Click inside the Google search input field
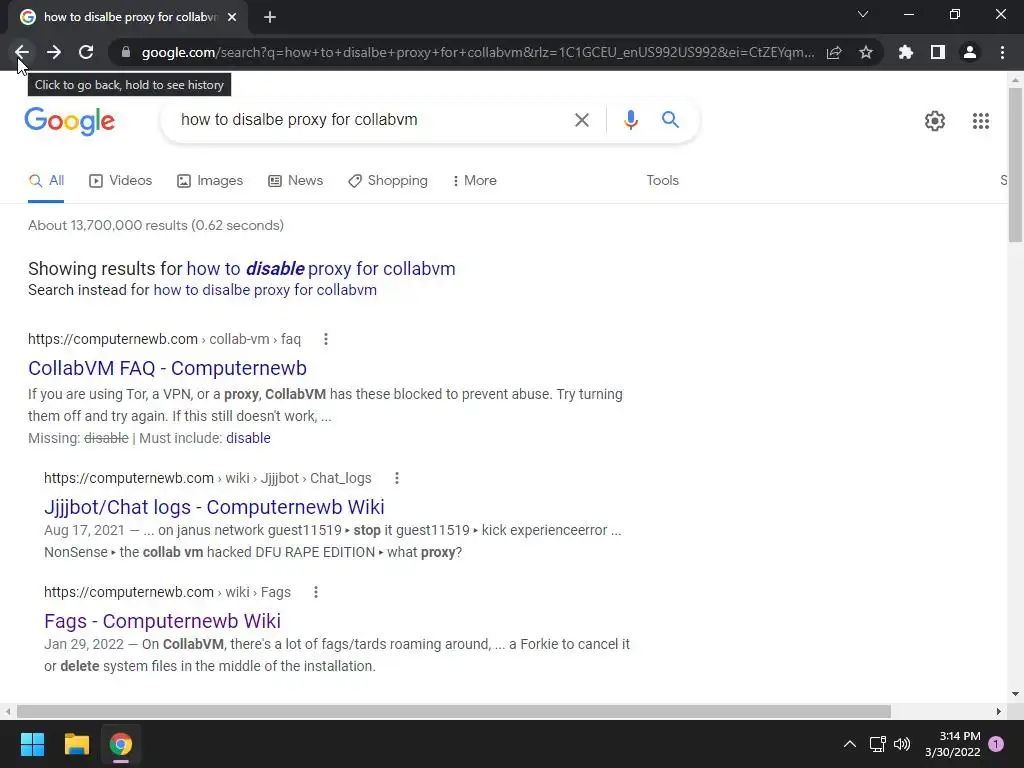This screenshot has width=1024, height=768. (x=369, y=120)
